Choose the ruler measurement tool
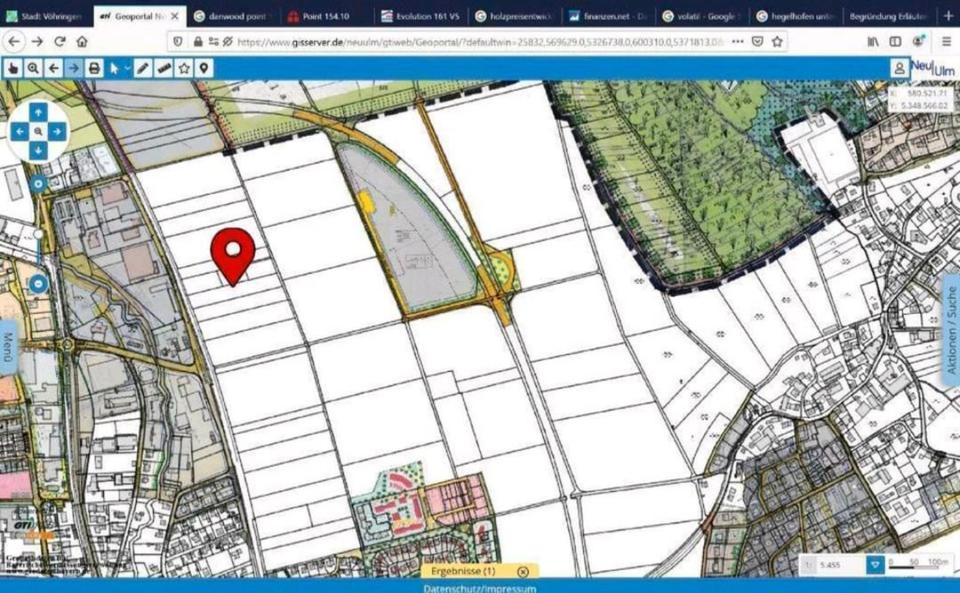The width and height of the screenshot is (960, 593). pos(163,68)
